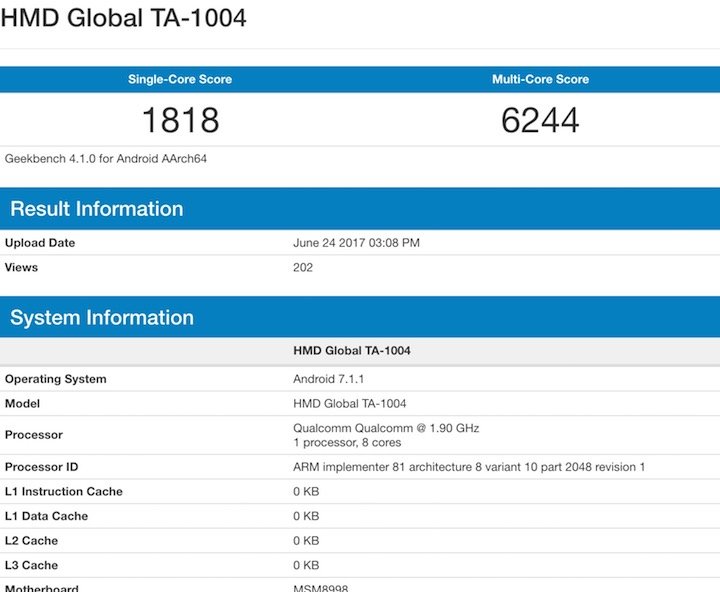720x592 pixels.
Task: Click the L3 Cache label
Action: pyautogui.click(x=31, y=565)
